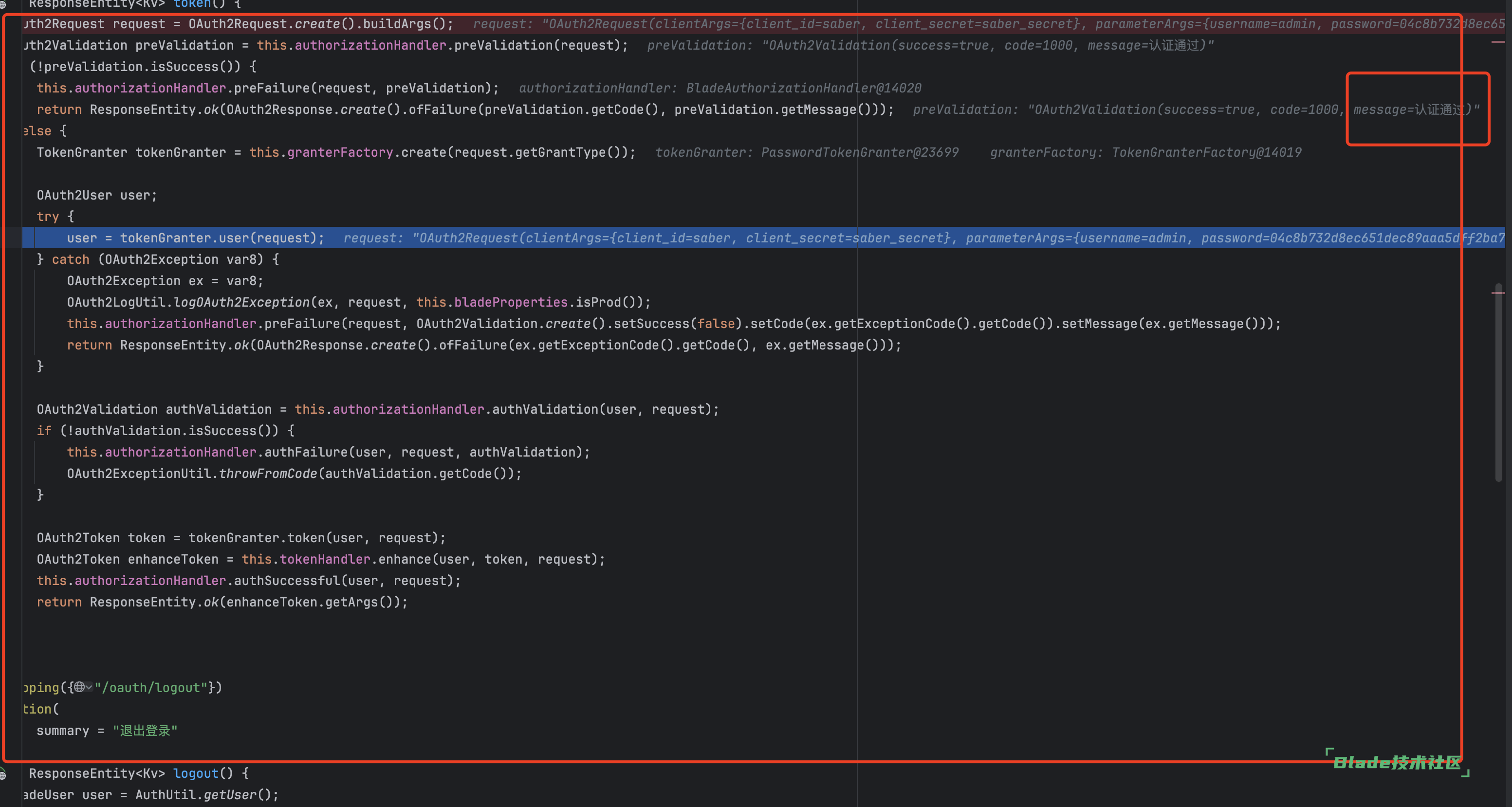Image resolution: width=1512 pixels, height=807 pixels.
Task: Click the inline hint PasswordTokenGranter@23699
Action: pyautogui.click(x=859, y=153)
